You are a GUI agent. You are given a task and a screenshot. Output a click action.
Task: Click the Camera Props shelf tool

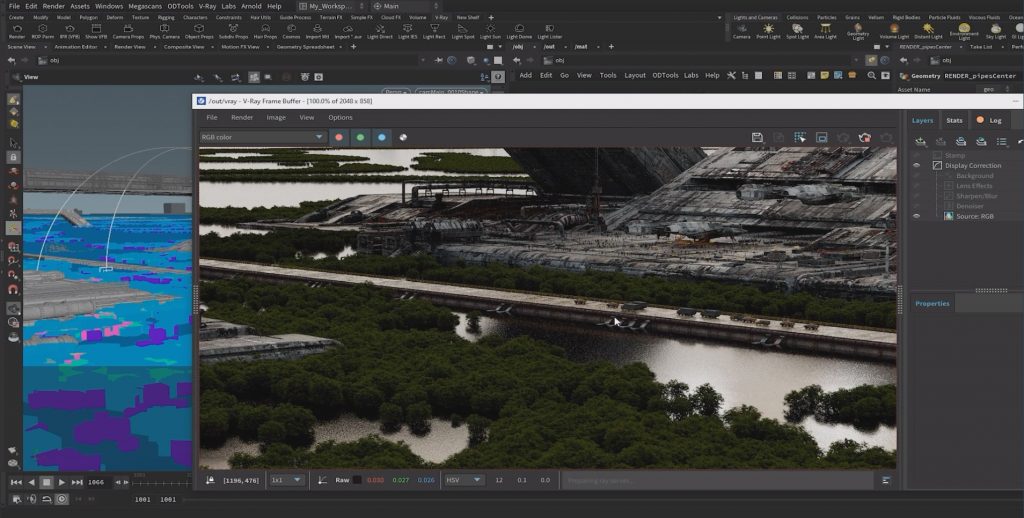128,29
